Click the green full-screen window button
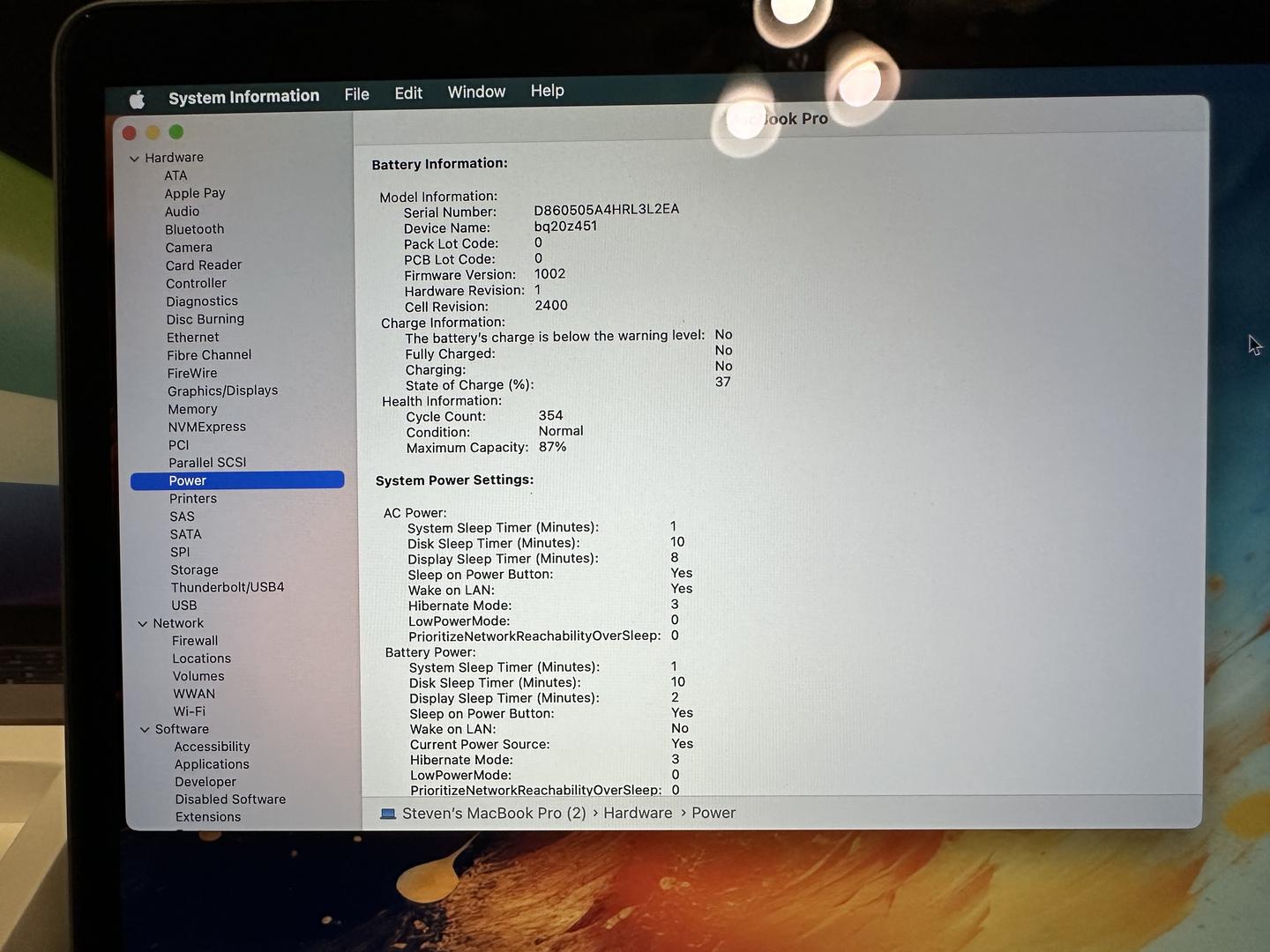 pos(176,131)
